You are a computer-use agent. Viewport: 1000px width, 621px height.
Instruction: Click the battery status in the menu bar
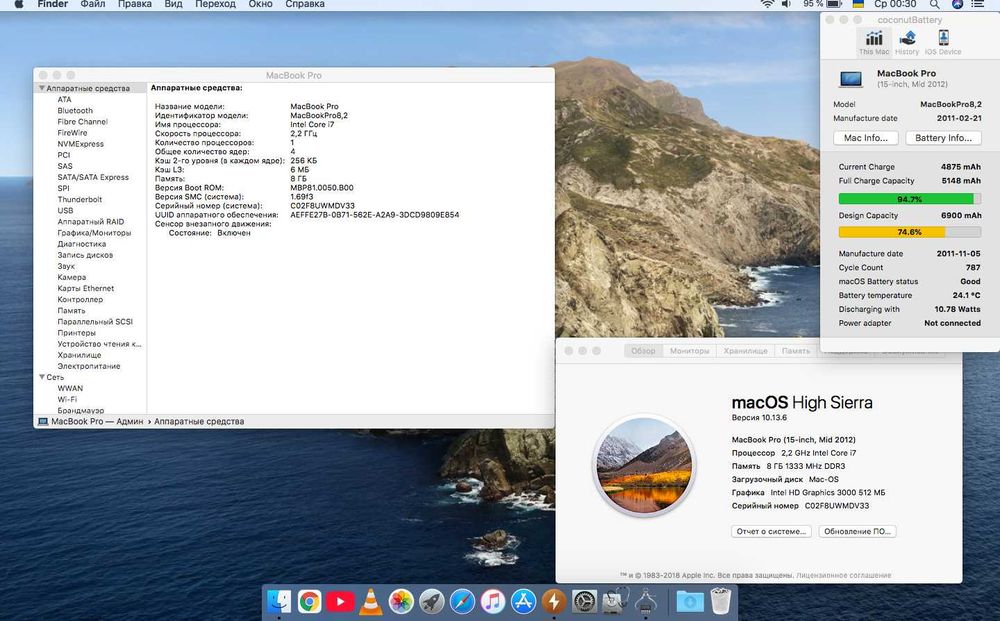[x=823, y=4]
